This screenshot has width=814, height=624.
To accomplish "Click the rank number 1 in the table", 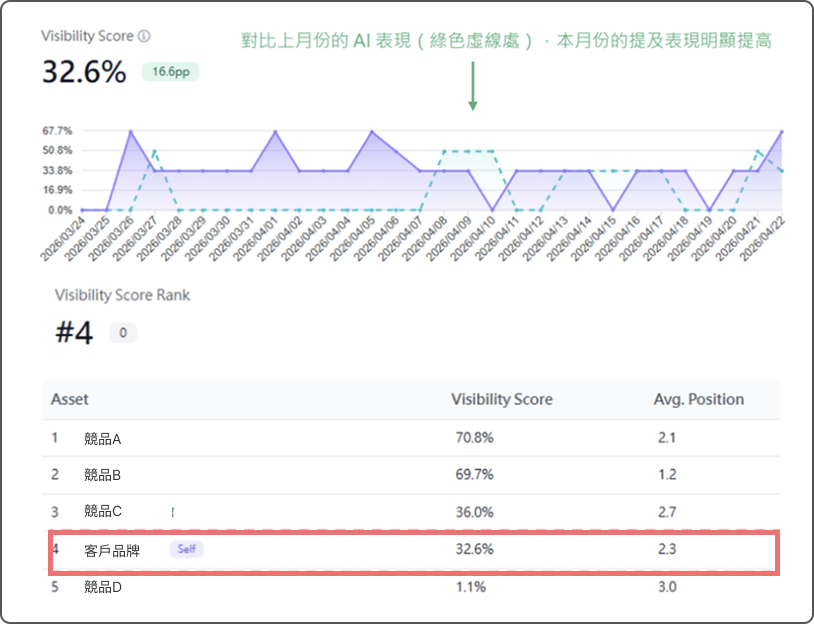I will point(55,438).
